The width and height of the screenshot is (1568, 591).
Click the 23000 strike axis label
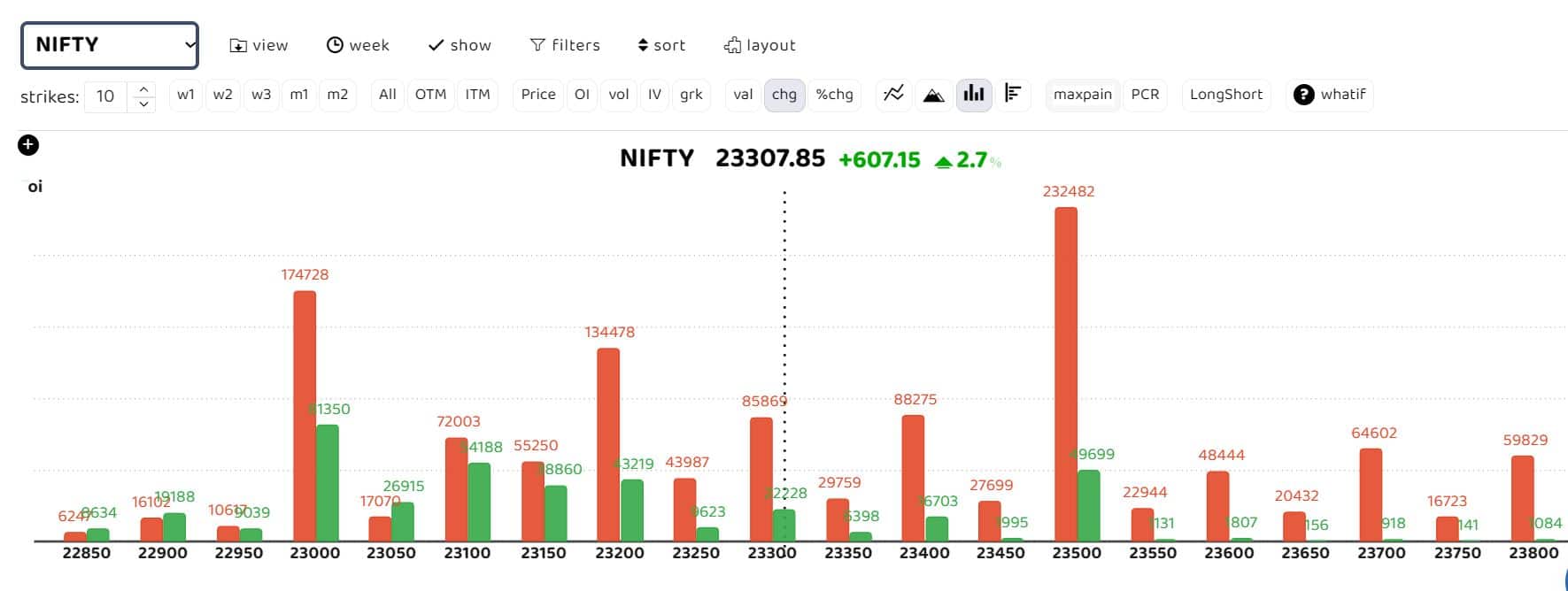315,553
